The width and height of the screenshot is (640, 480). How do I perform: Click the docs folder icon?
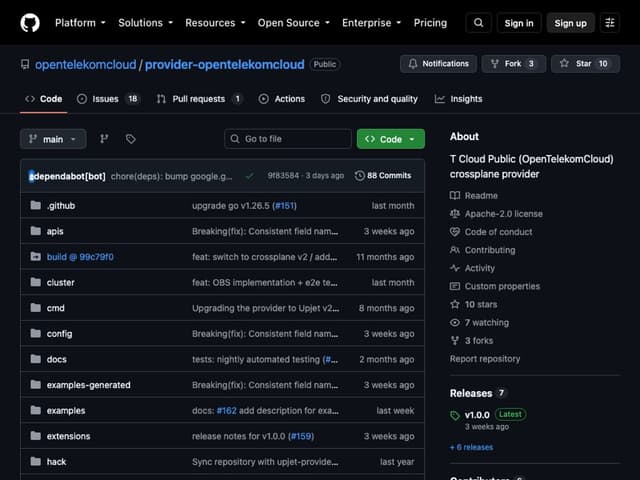pyautogui.click(x=36, y=359)
